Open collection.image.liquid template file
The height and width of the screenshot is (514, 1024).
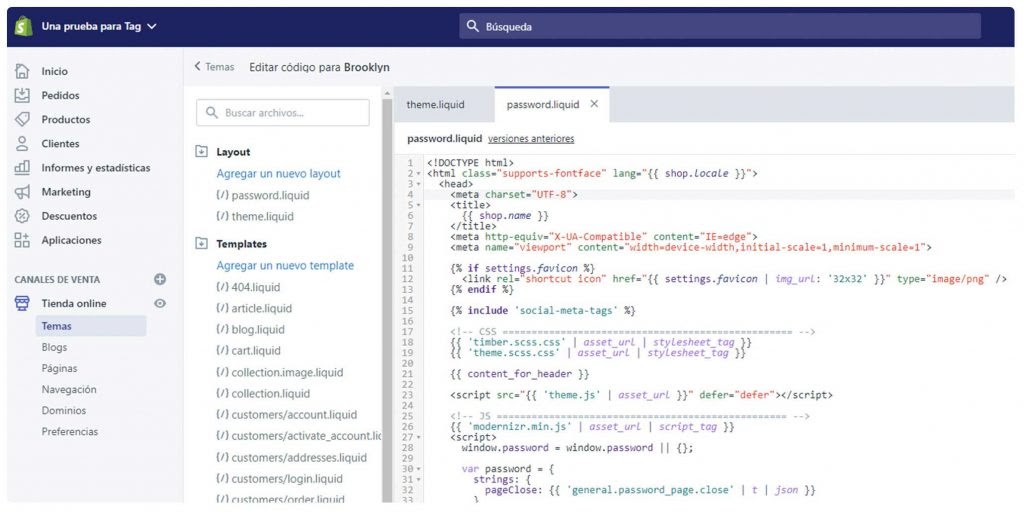pyautogui.click(x=280, y=372)
